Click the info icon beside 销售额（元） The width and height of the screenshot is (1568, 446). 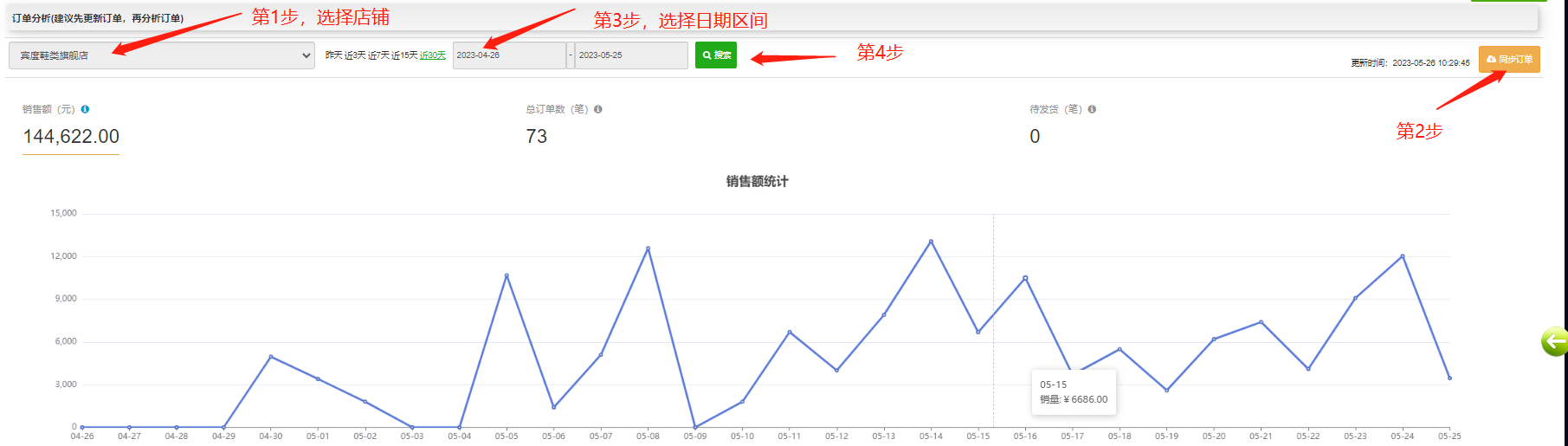point(85,109)
